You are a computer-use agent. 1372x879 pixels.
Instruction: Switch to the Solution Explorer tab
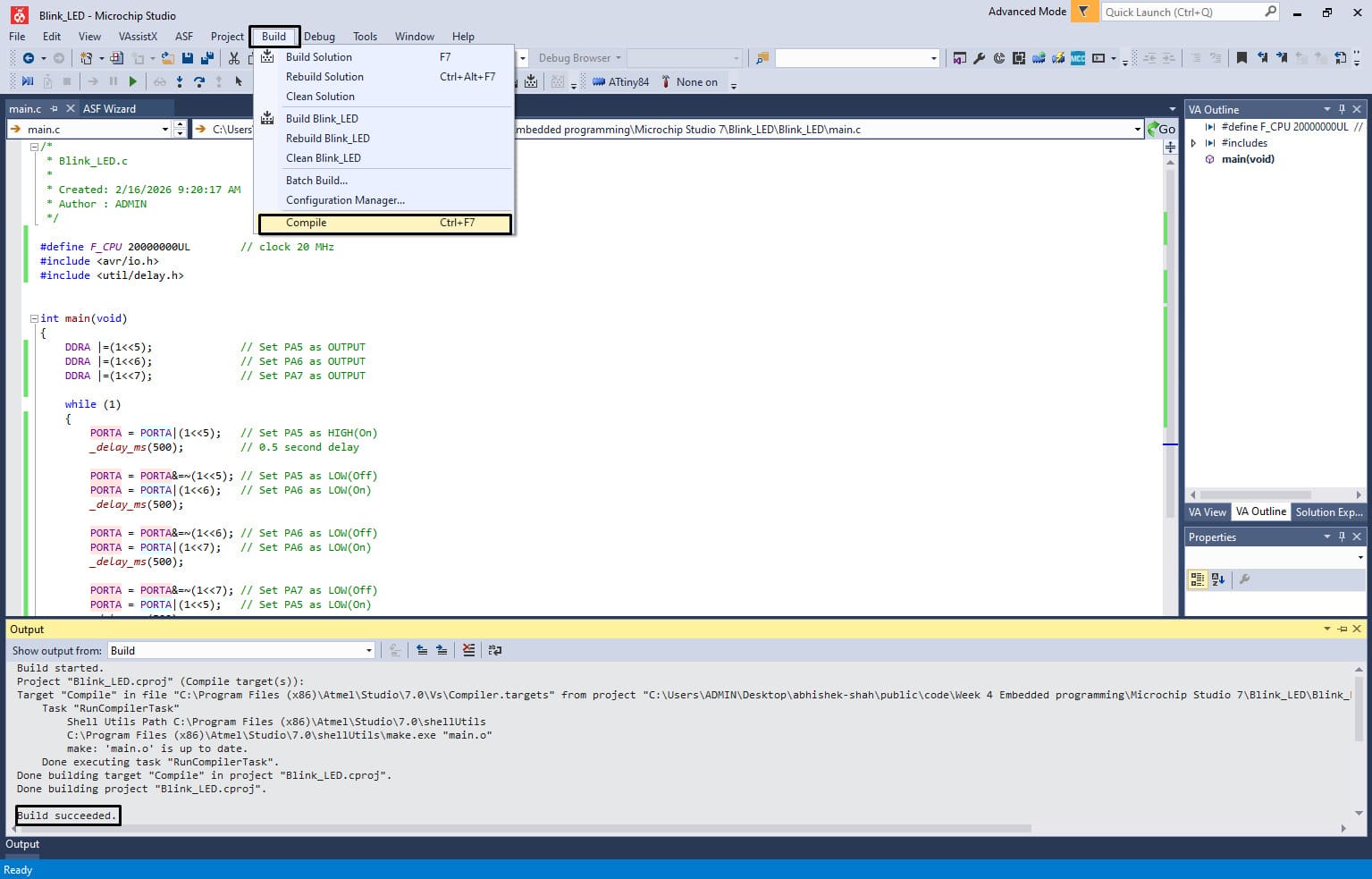(x=1329, y=512)
